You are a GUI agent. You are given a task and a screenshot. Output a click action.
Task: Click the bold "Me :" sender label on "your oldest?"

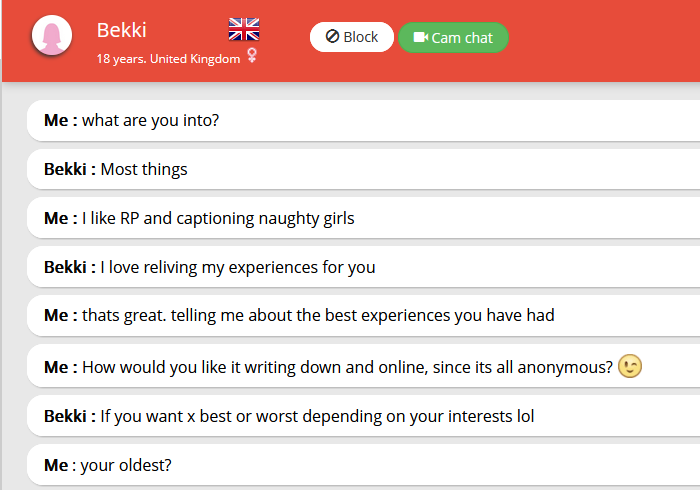[60, 464]
